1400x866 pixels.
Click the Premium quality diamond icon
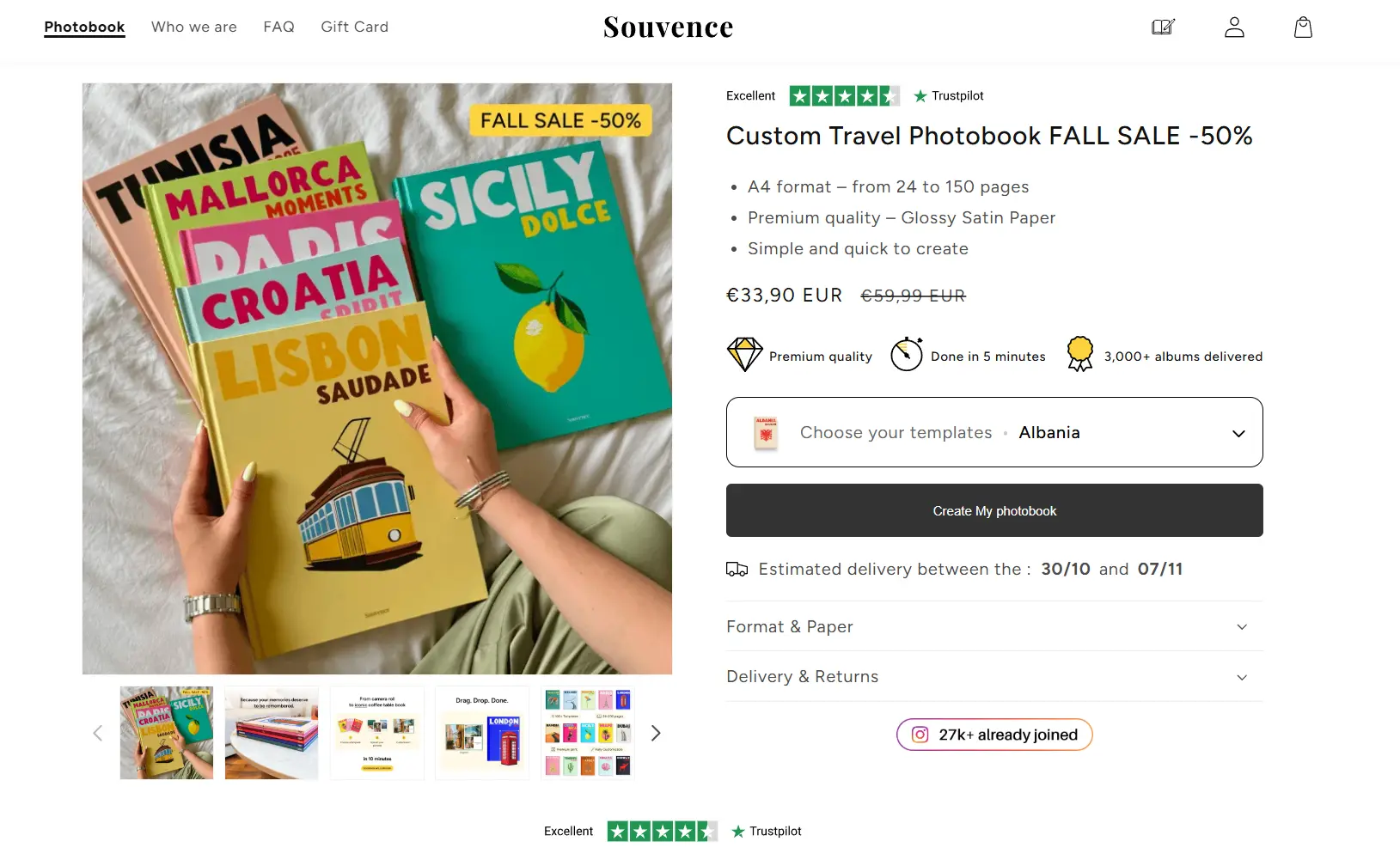point(743,354)
